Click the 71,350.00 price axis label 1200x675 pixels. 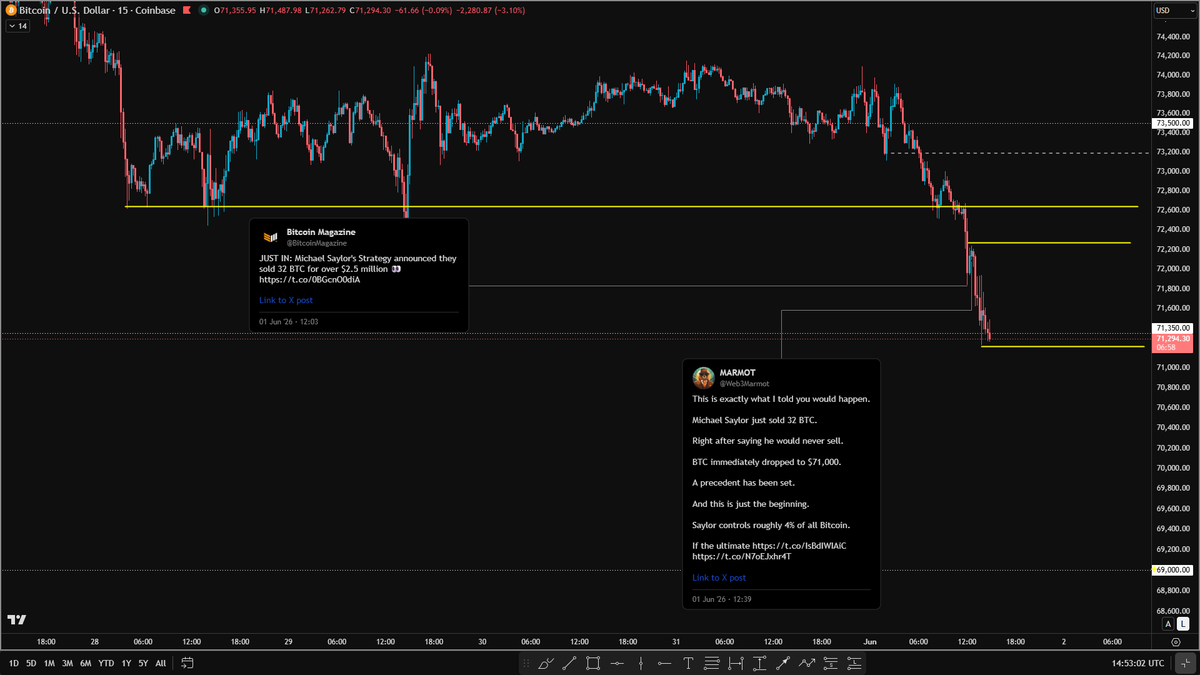click(1173, 327)
